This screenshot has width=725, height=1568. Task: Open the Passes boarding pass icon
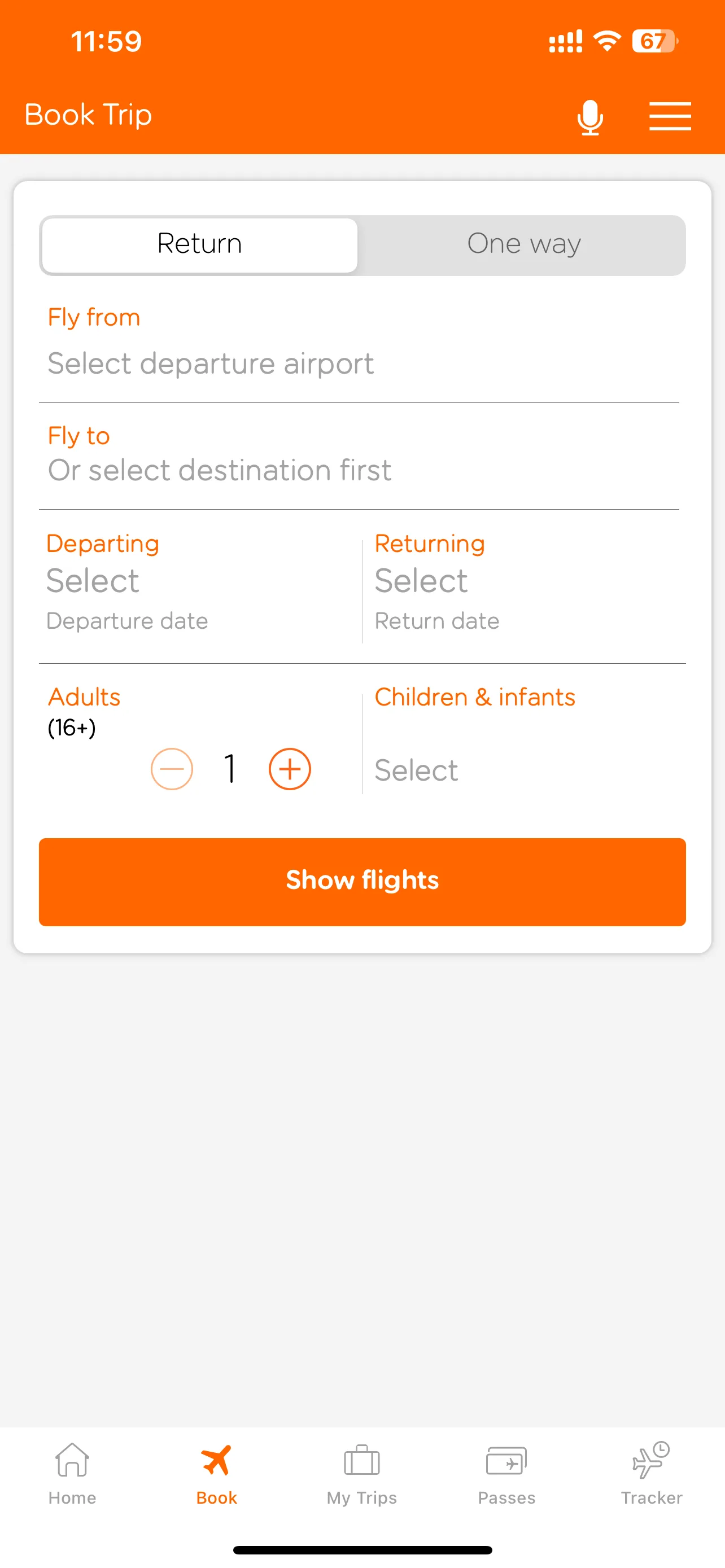click(x=506, y=1460)
